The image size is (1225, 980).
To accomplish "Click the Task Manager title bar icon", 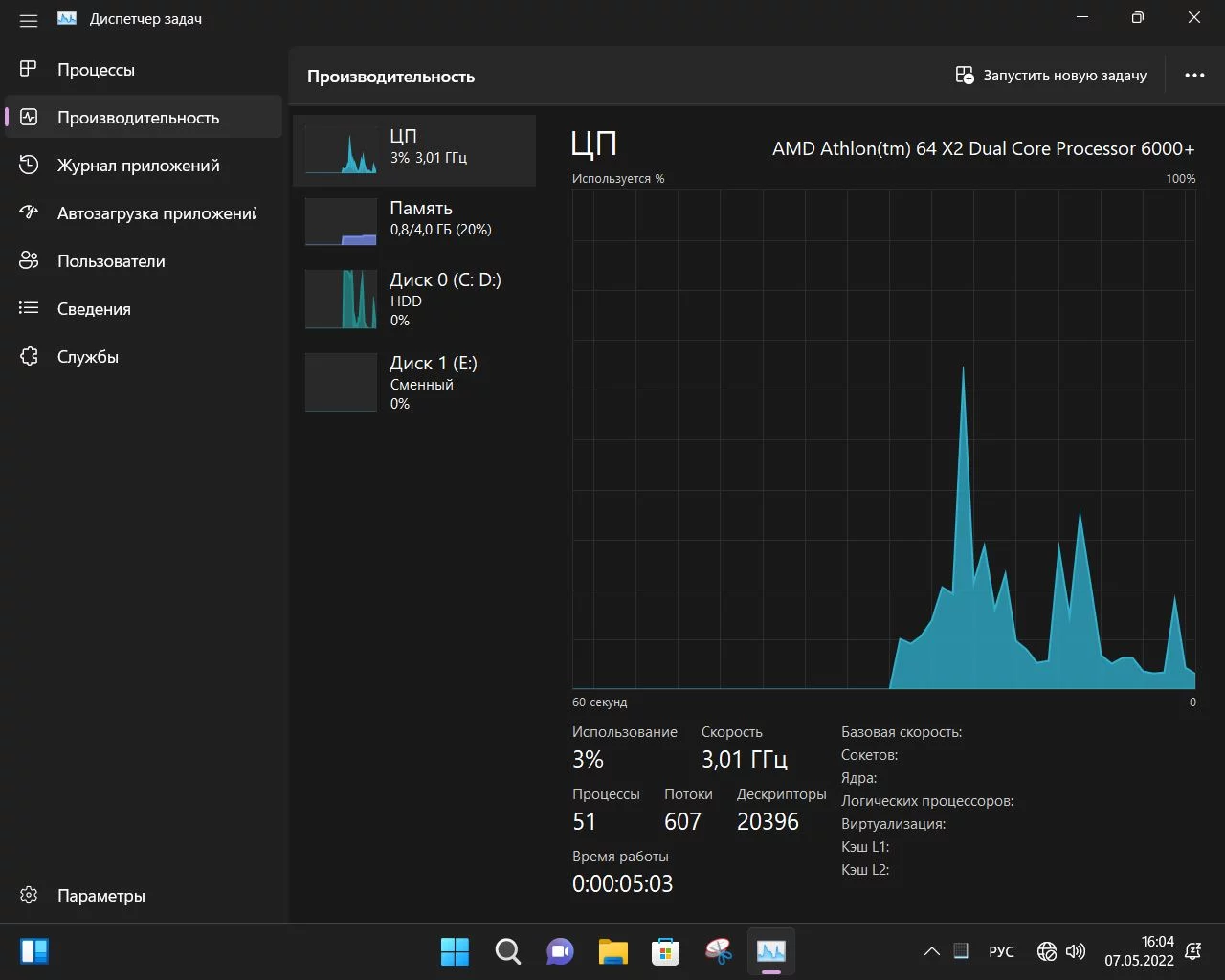I will (67, 19).
